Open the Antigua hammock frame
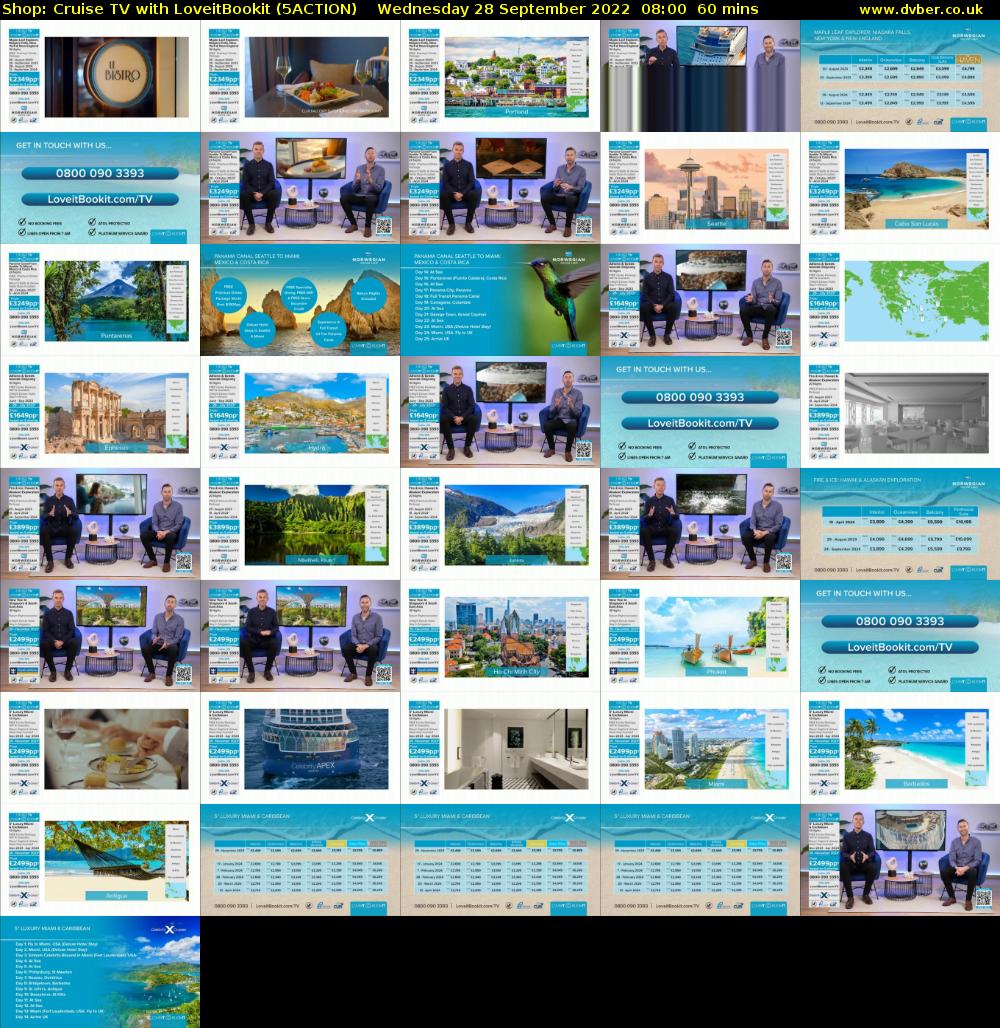The image size is (1000, 1028). coord(100,860)
